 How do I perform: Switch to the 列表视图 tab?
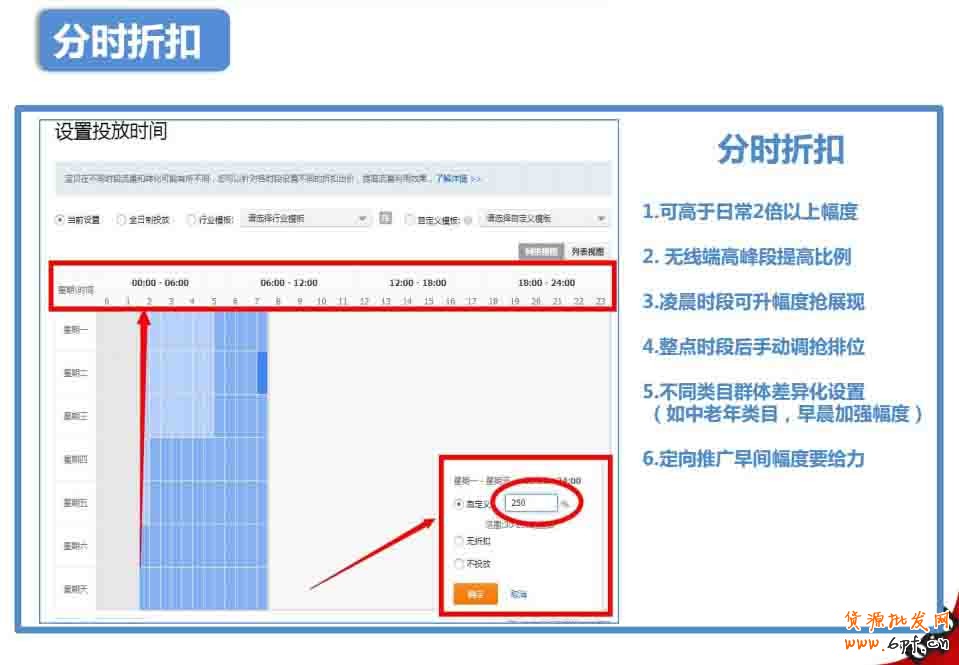click(x=587, y=252)
